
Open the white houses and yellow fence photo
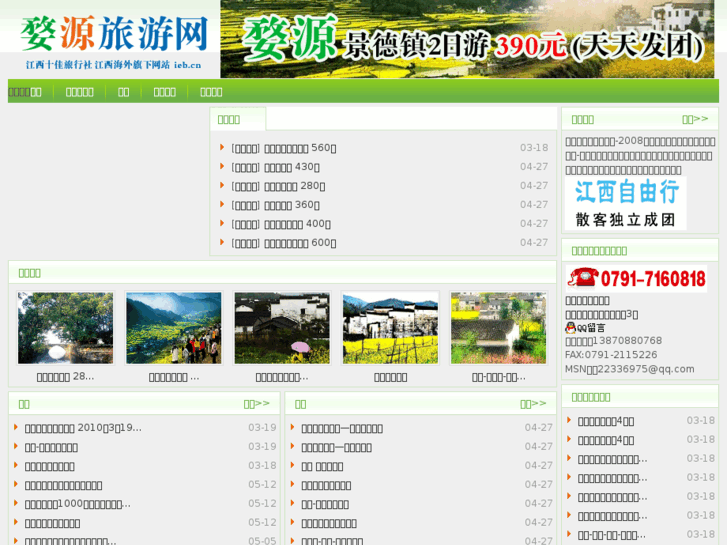coord(390,328)
